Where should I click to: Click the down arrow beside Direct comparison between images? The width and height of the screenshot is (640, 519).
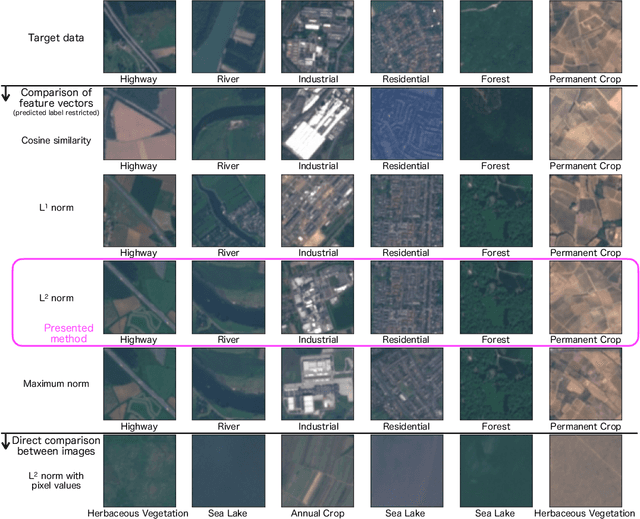tap(8, 442)
